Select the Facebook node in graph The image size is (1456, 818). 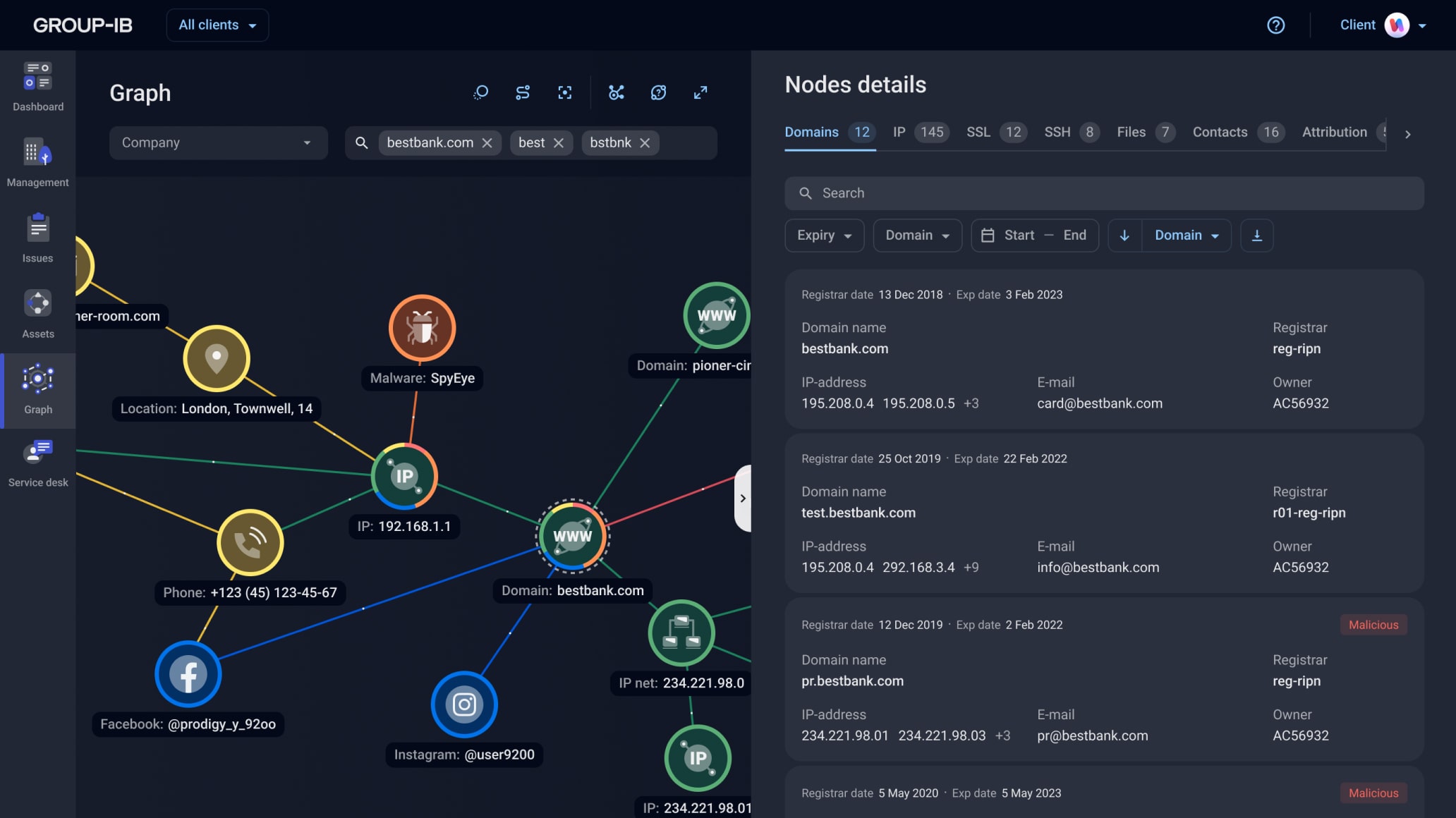(188, 674)
